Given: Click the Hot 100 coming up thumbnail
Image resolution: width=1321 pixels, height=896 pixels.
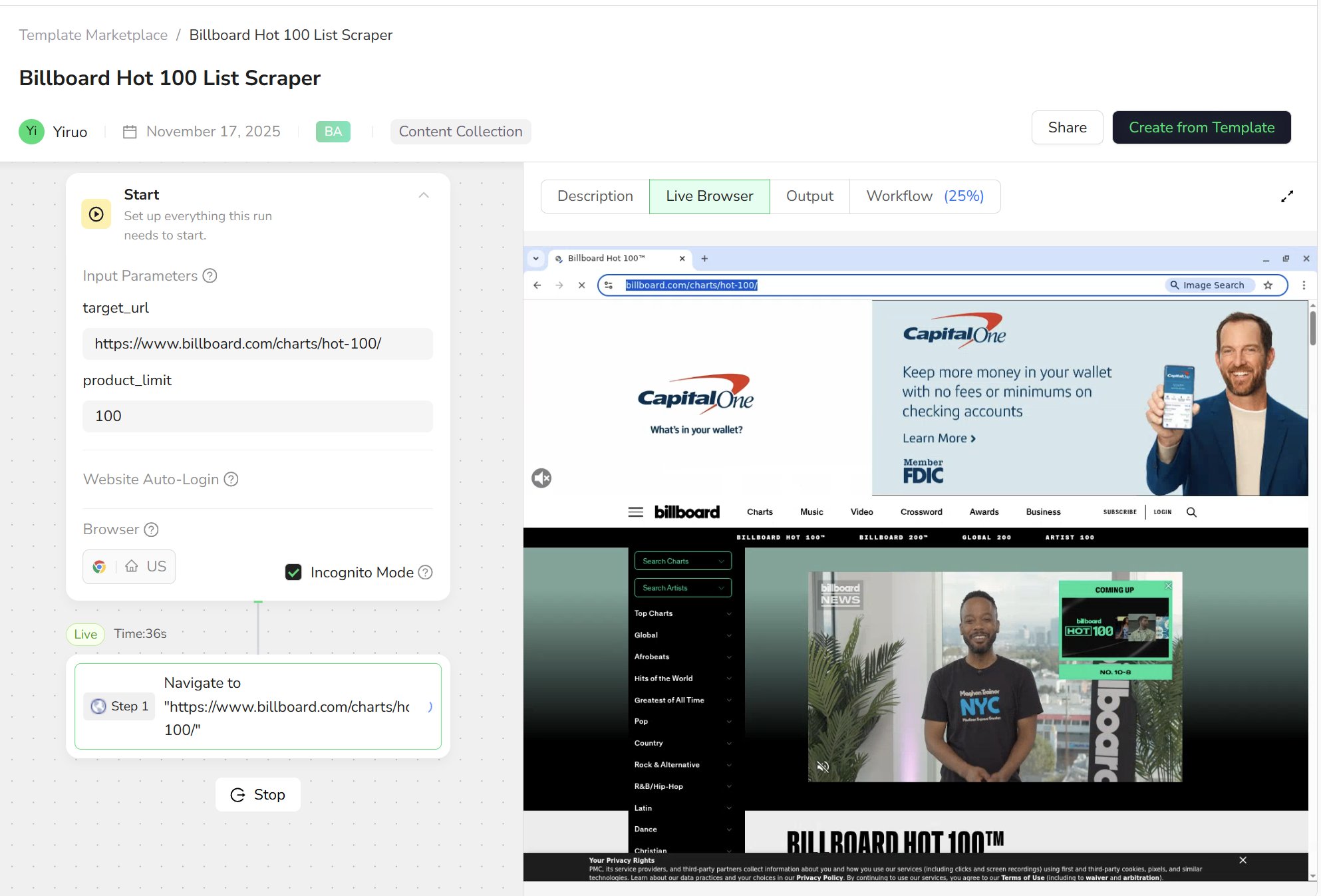Looking at the screenshot, I should coord(1115,629).
